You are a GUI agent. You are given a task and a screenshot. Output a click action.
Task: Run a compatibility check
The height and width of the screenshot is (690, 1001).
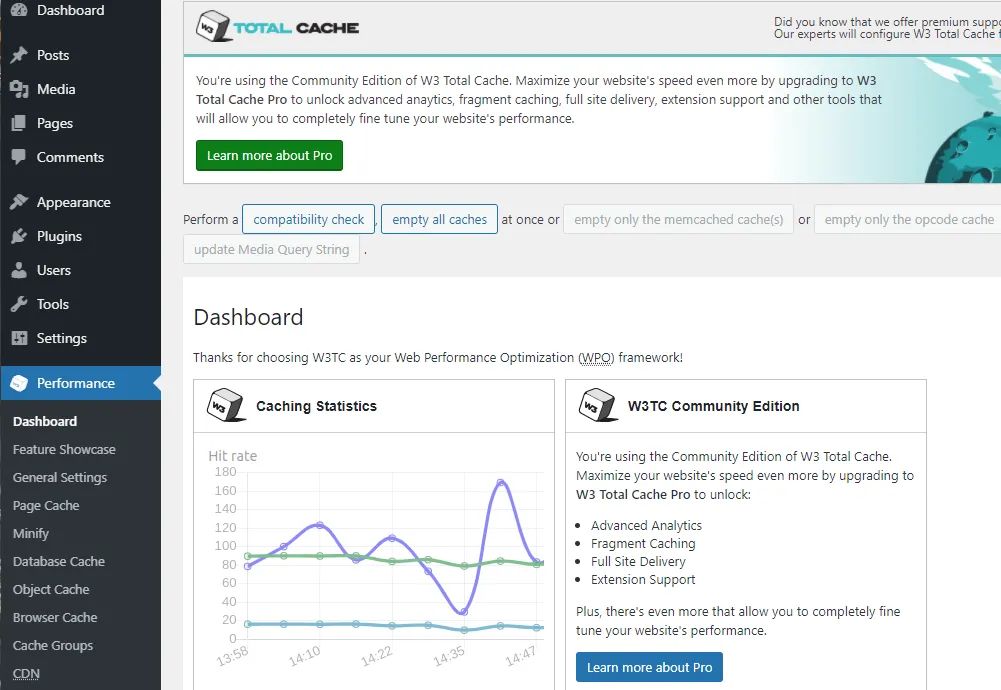(x=308, y=218)
